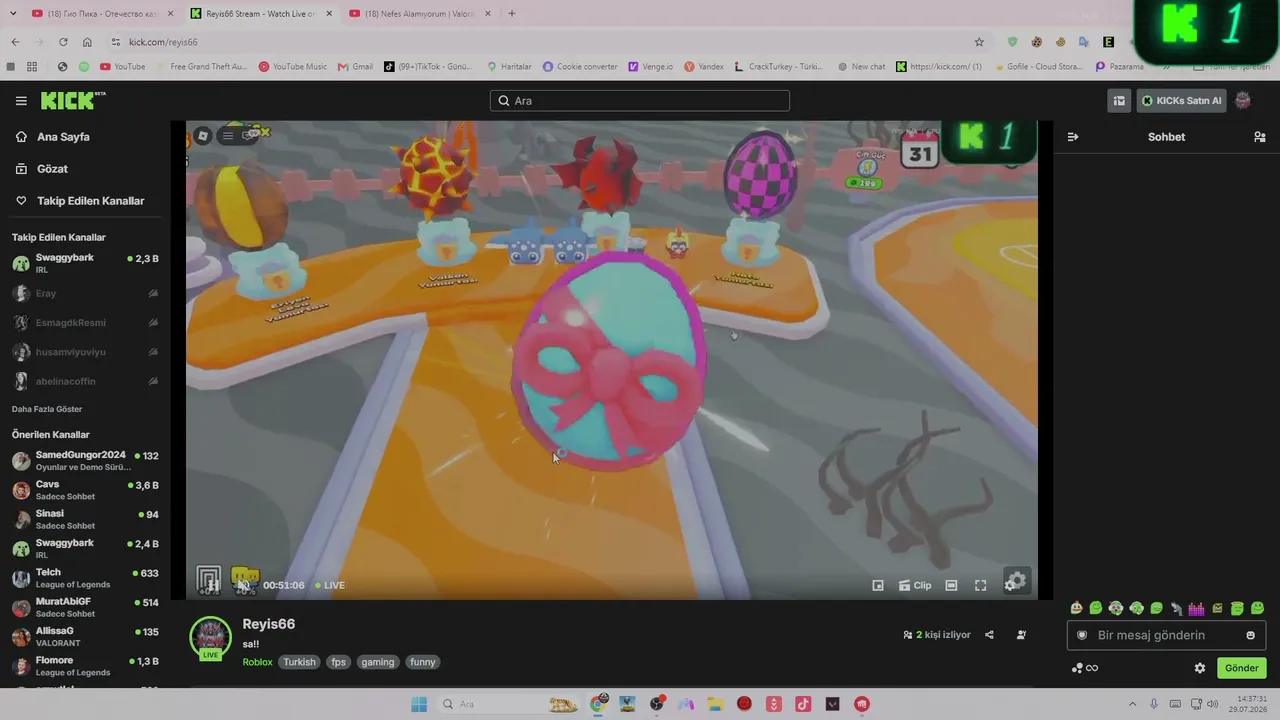Image resolution: width=1280 pixels, height=720 pixels.
Task: Open the Haritalar bookmark
Action: (x=509, y=67)
